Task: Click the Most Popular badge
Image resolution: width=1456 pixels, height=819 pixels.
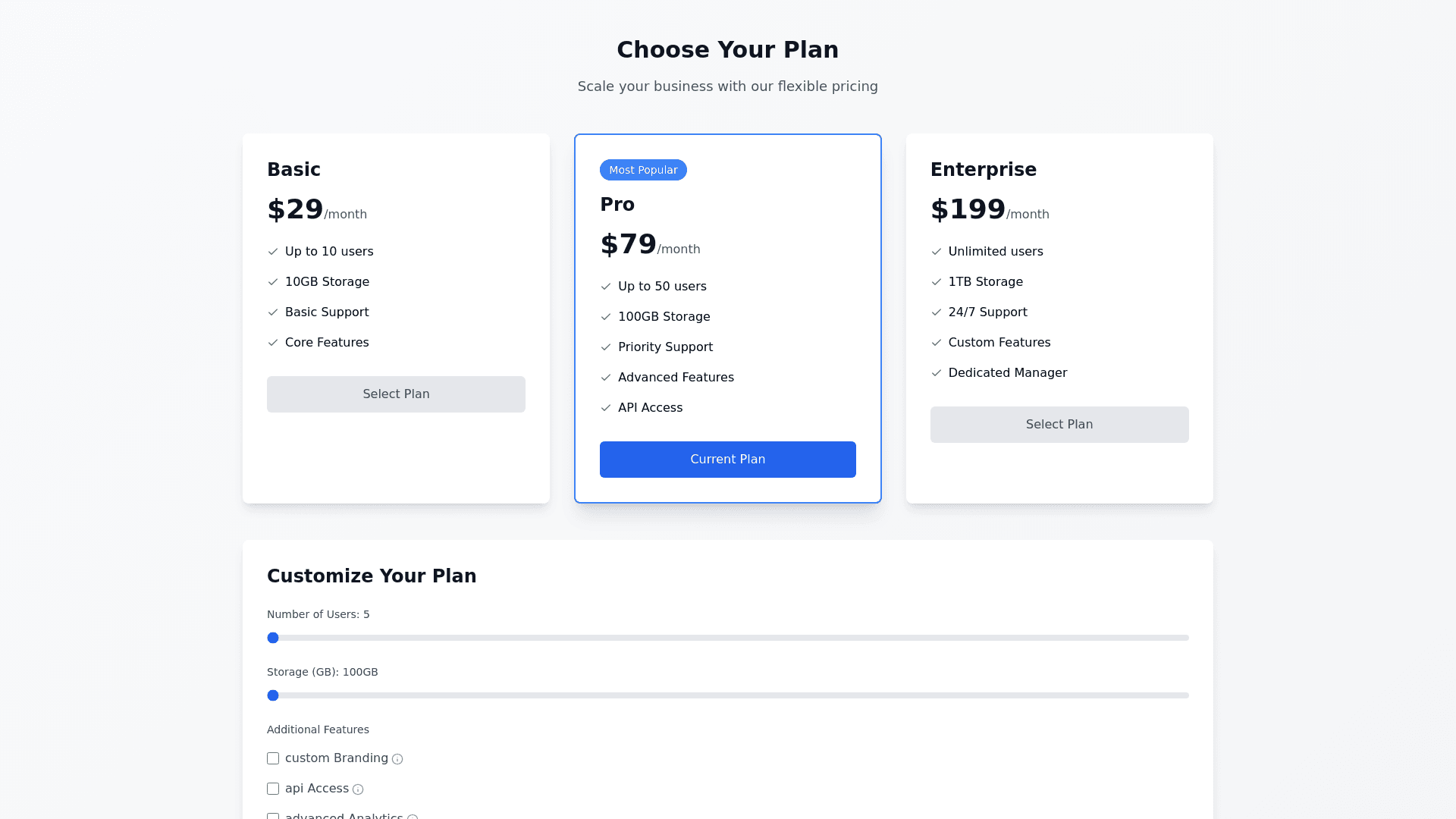Action: pos(643,170)
